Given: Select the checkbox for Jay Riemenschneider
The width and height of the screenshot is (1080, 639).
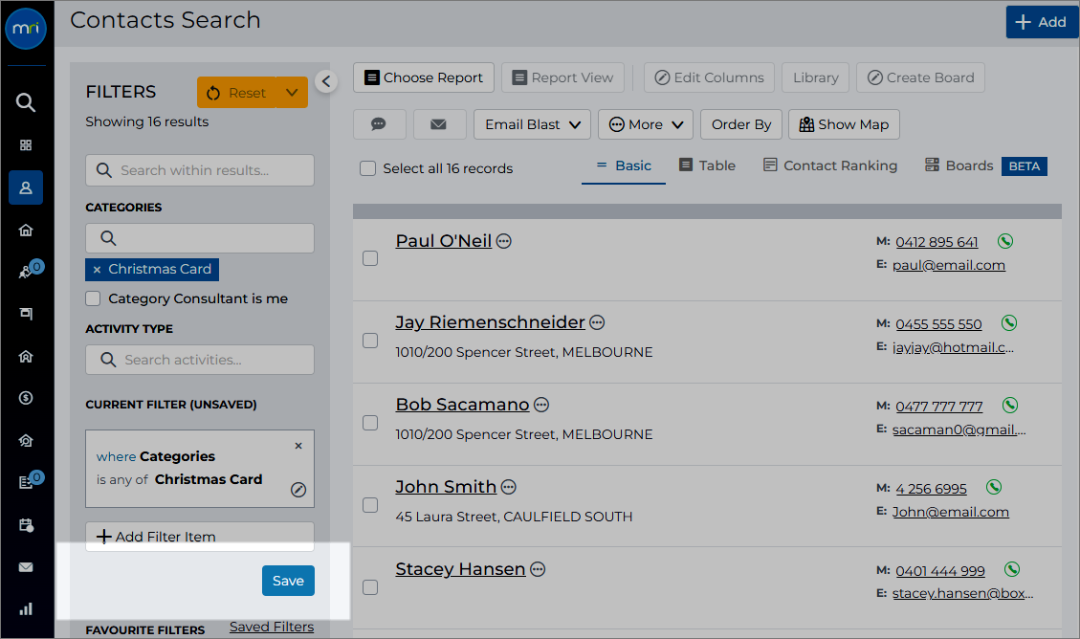Looking at the screenshot, I should pos(371,340).
